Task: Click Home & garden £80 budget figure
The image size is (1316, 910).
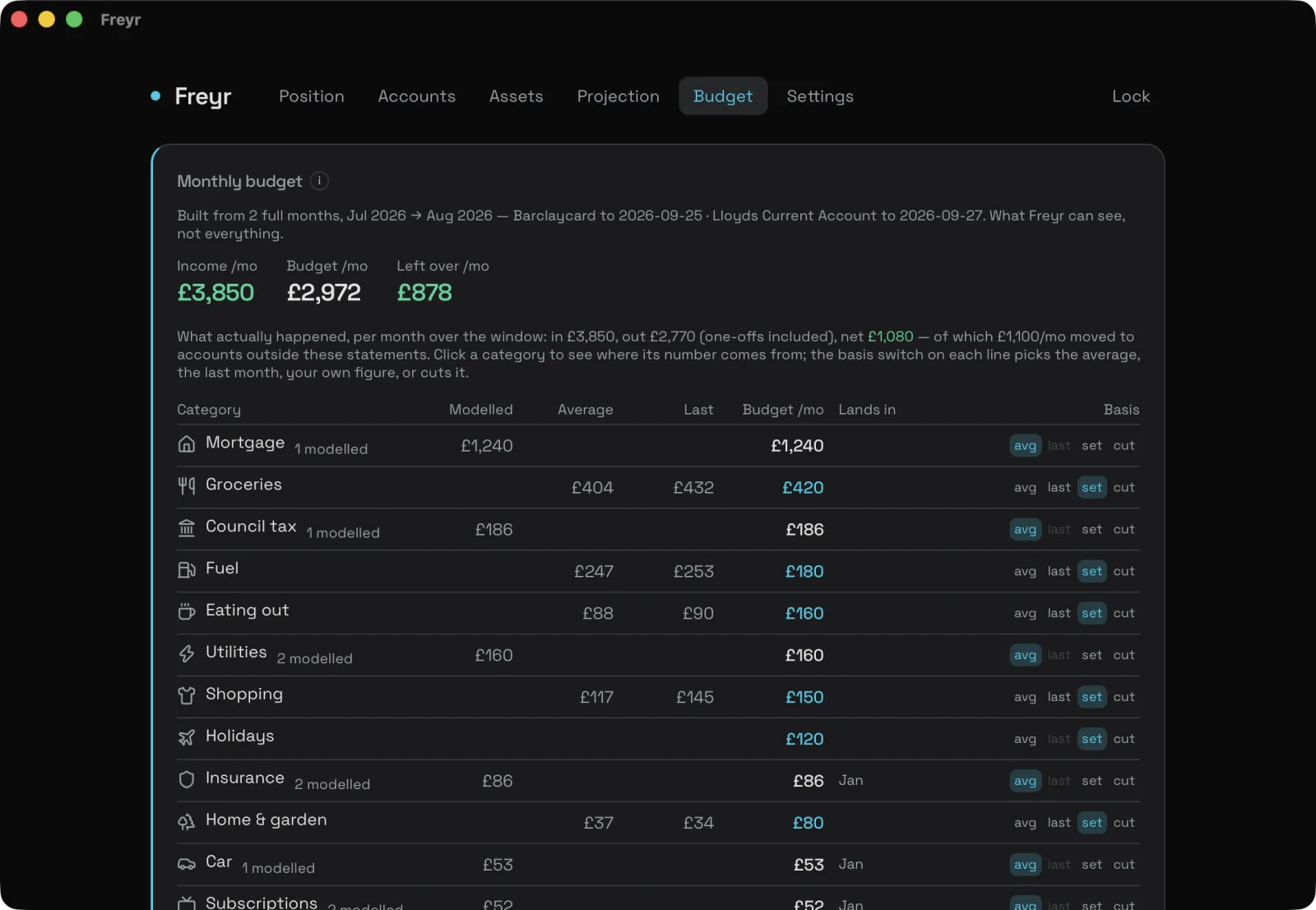Action: (809, 824)
